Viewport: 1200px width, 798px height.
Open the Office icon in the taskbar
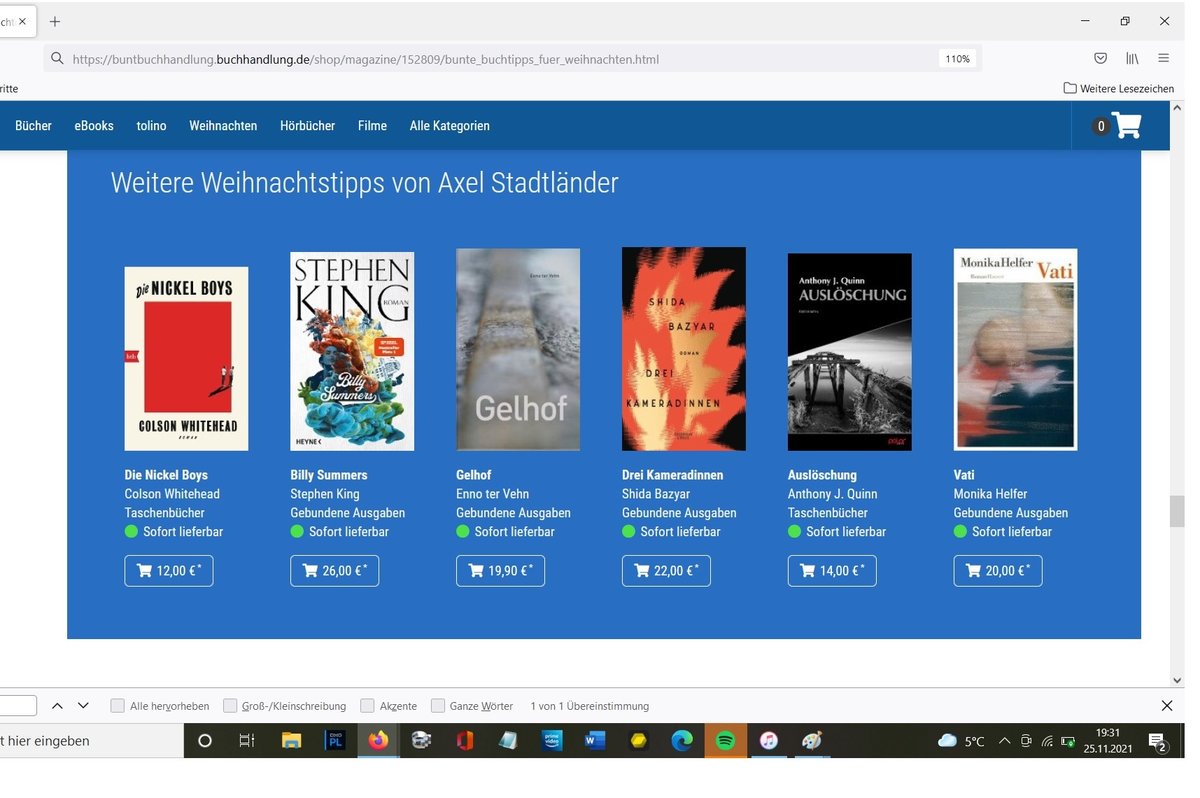464,741
